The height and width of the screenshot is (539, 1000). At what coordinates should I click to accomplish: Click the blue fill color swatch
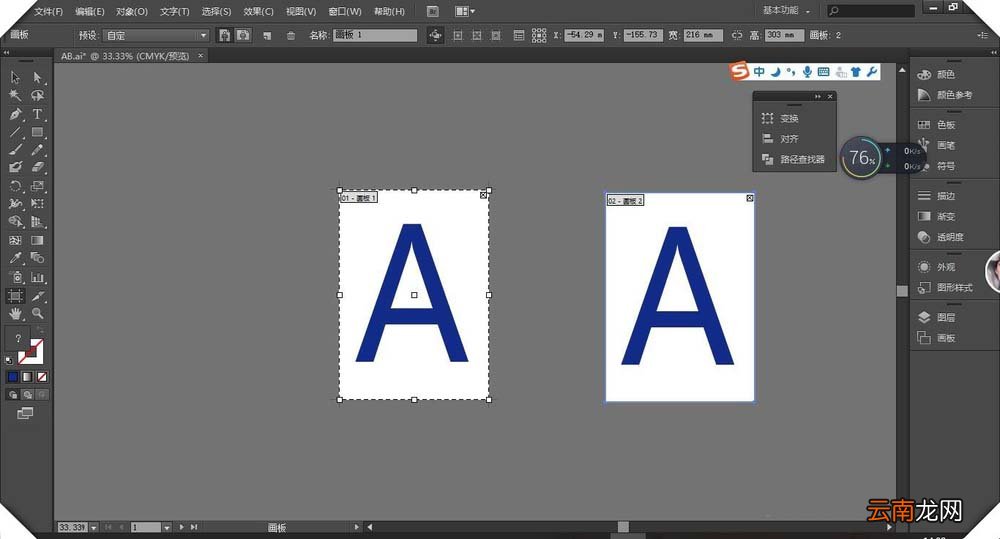click(13, 377)
